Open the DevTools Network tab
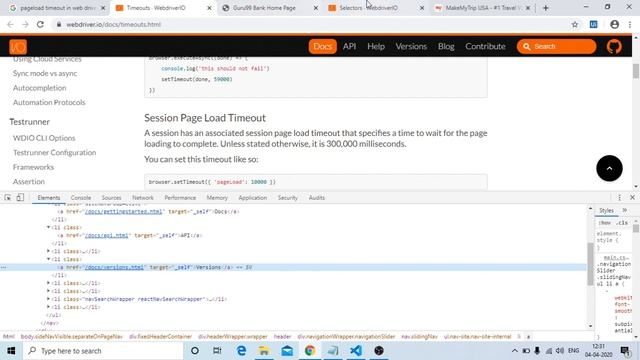The image size is (640, 360). point(143,198)
